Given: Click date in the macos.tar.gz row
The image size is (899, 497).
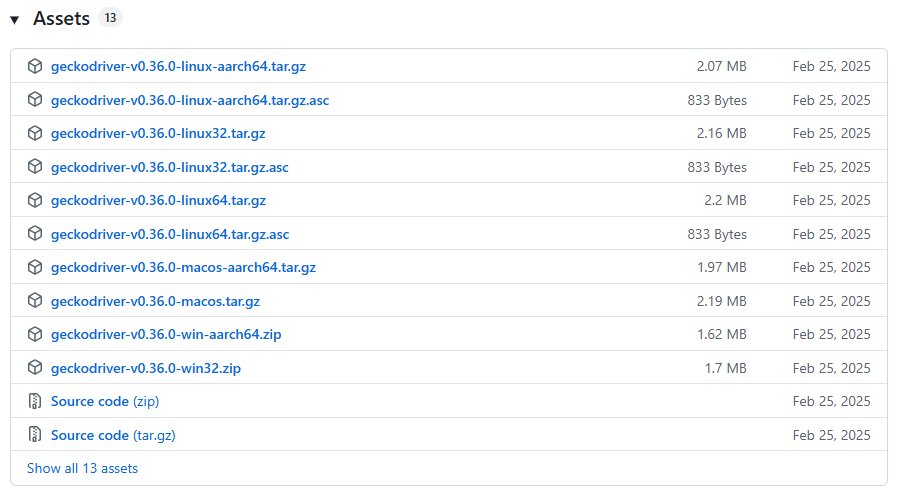Looking at the screenshot, I should [831, 302].
